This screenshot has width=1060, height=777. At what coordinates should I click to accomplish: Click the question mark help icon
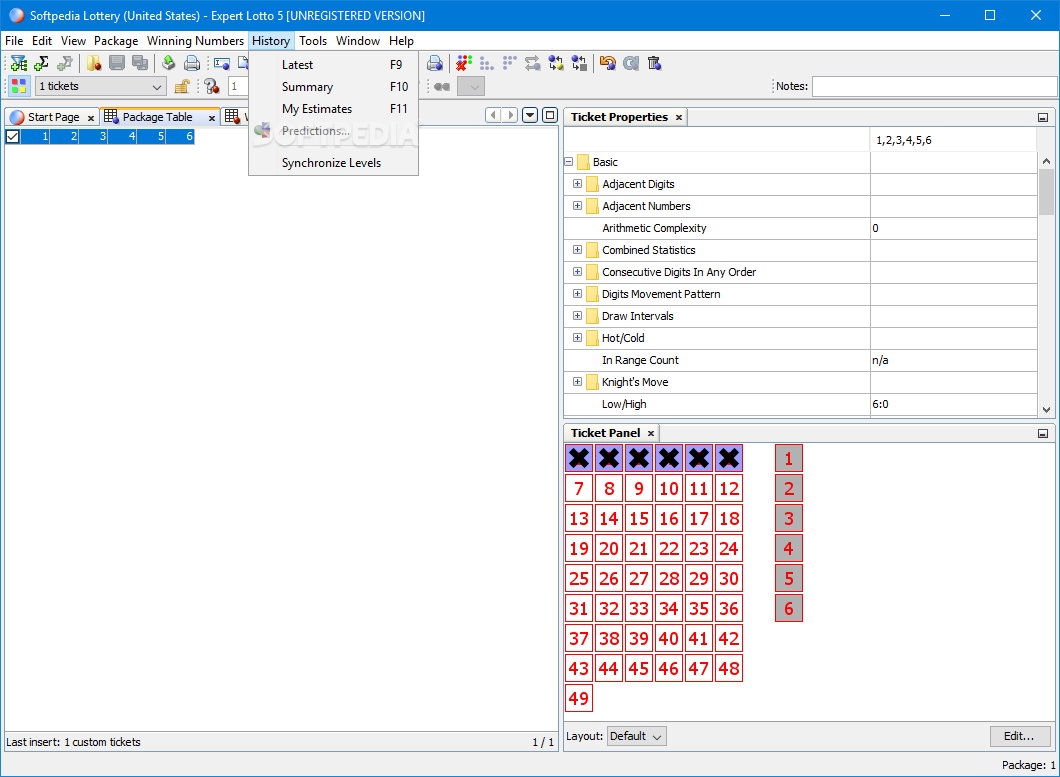[x=212, y=86]
